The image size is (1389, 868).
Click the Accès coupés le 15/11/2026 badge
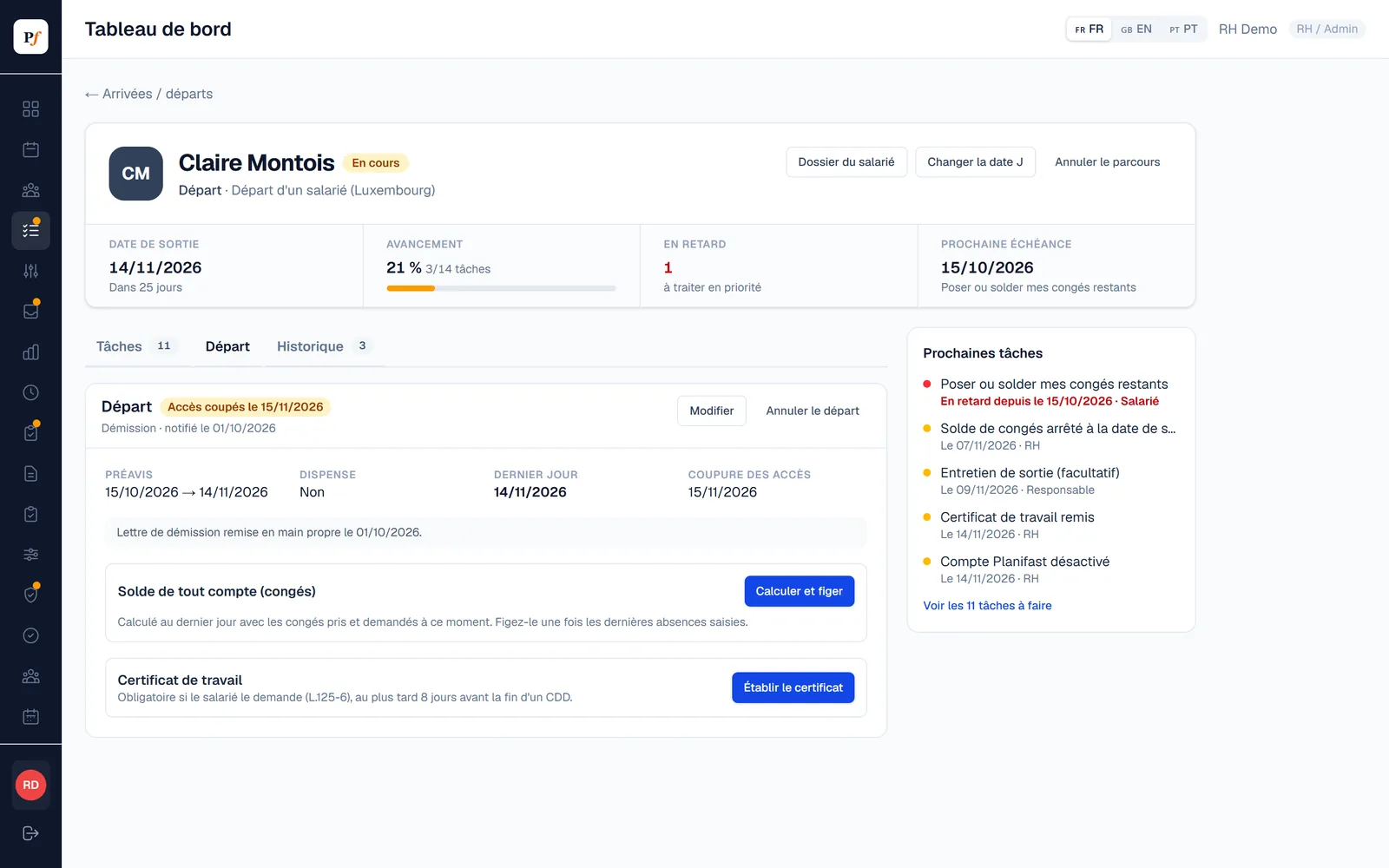(246, 407)
